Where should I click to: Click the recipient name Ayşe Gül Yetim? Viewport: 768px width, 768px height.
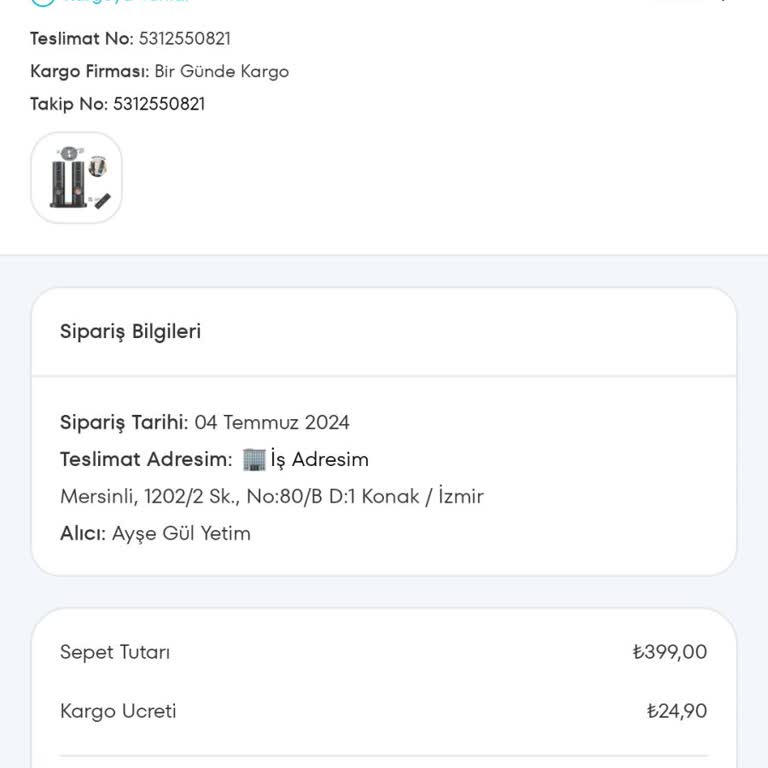181,533
